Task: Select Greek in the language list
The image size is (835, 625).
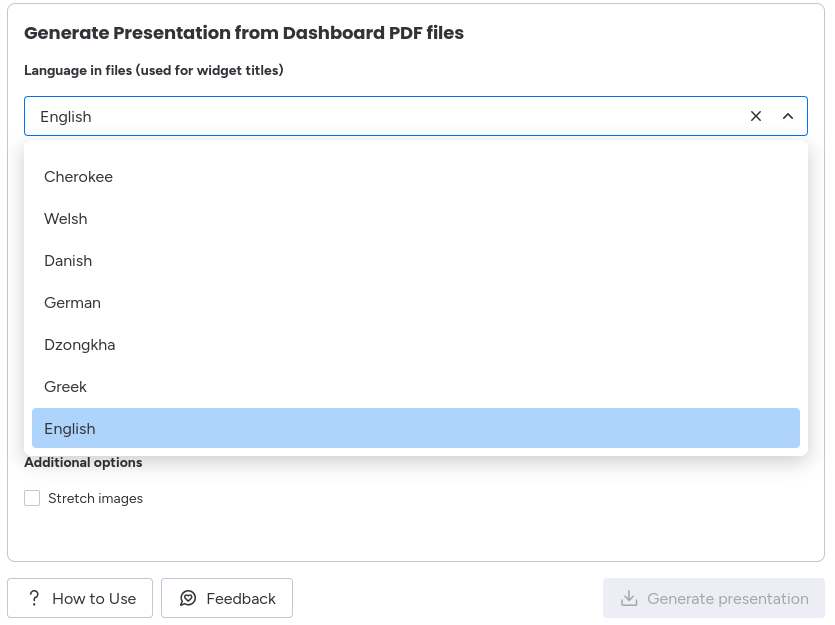Action: tap(66, 387)
